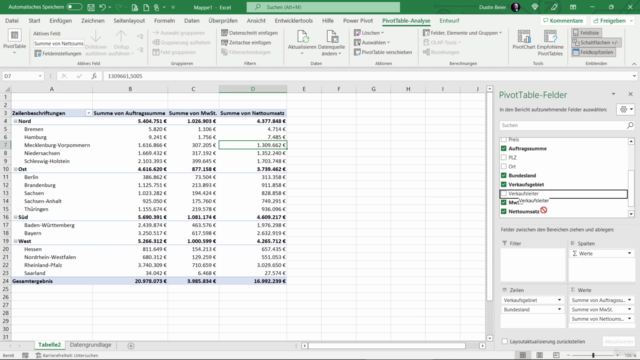
Task: Click the Freigeben button
Action: coord(610,20)
